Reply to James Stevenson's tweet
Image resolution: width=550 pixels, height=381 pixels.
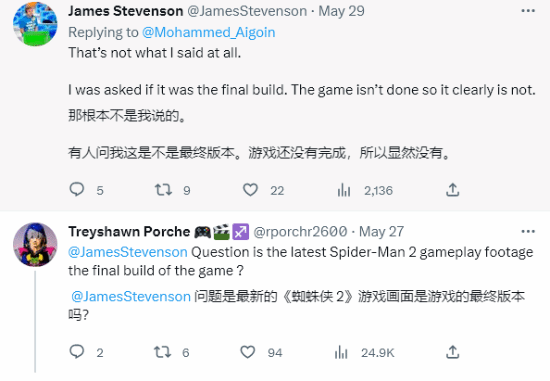(77, 189)
